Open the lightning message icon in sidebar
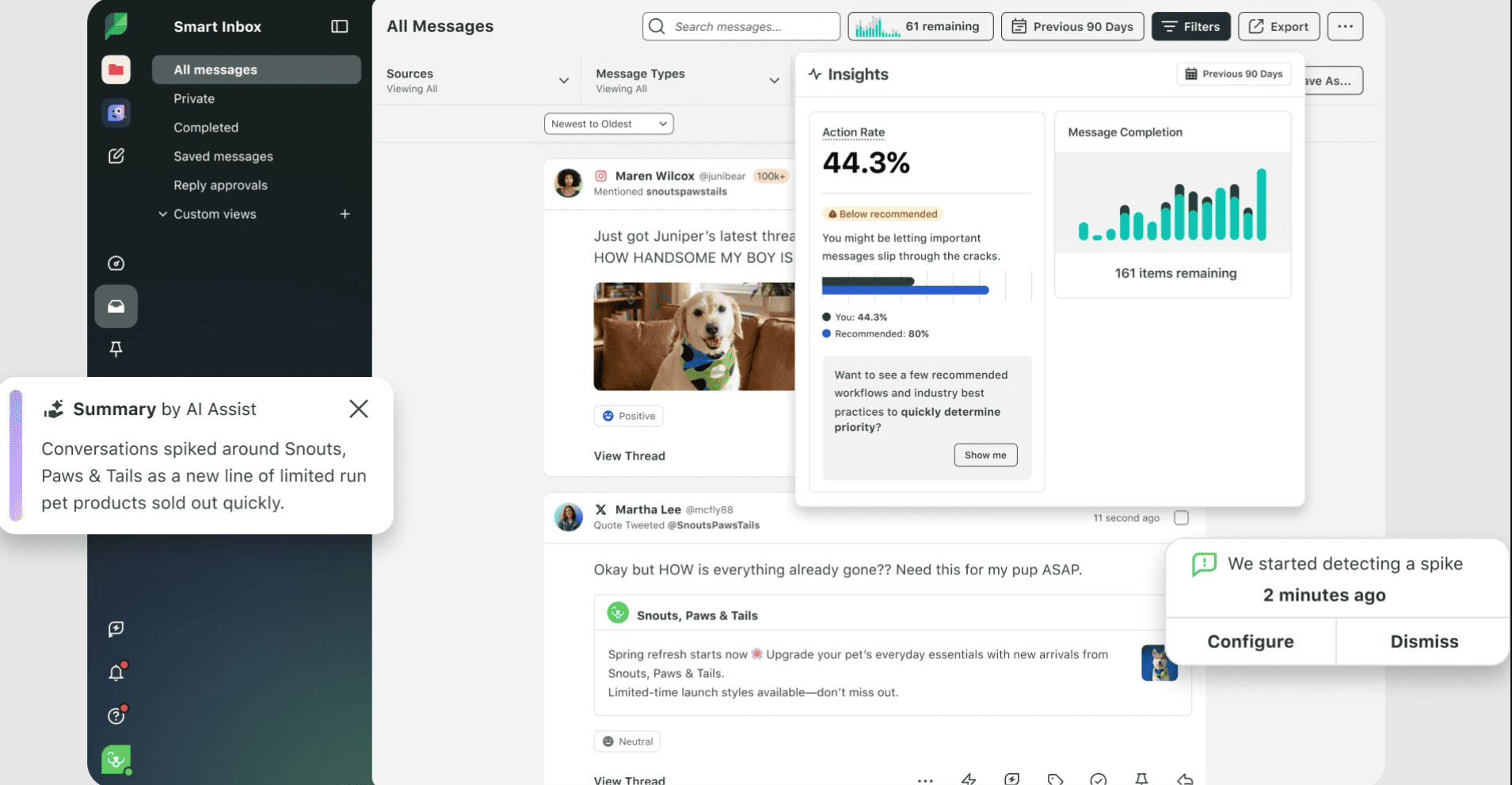The height and width of the screenshot is (785, 1512). [116, 629]
